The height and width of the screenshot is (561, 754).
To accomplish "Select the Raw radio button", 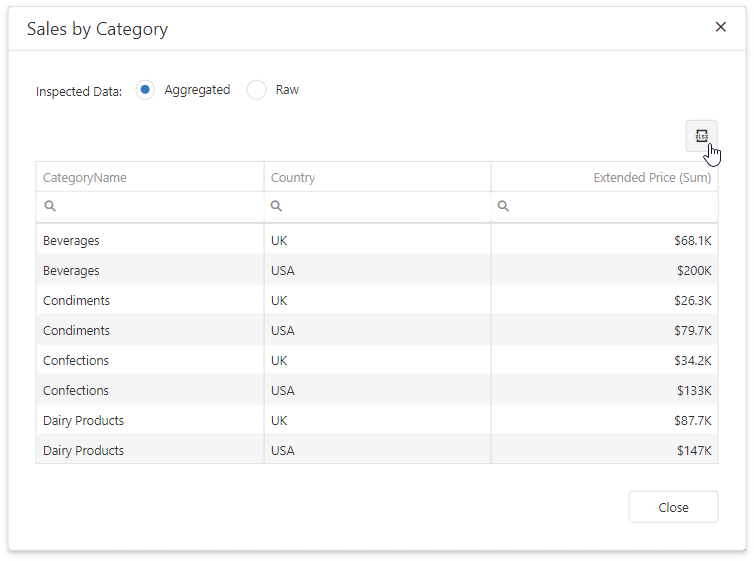I will click(x=257, y=90).
